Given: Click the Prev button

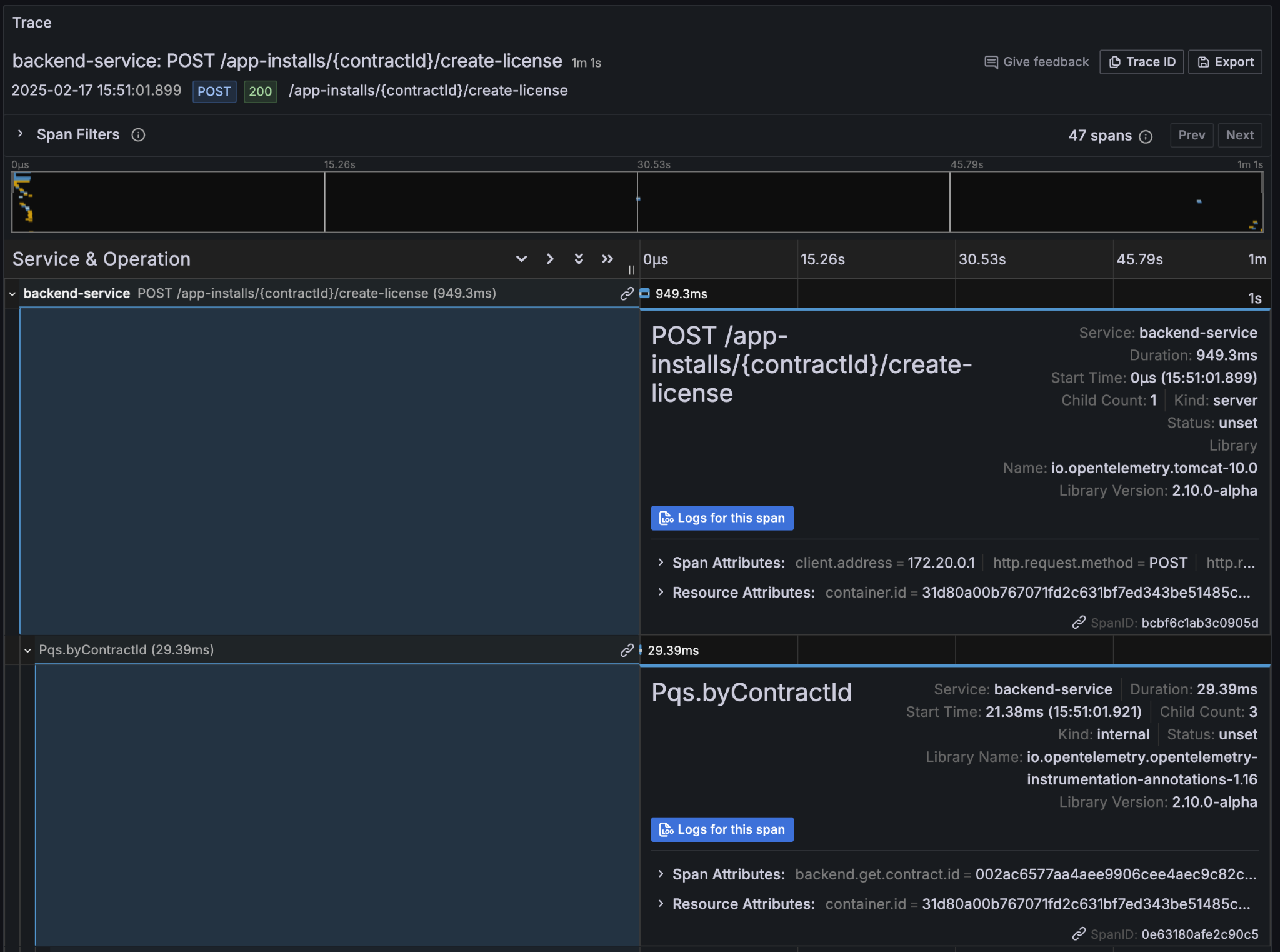Looking at the screenshot, I should point(1191,135).
